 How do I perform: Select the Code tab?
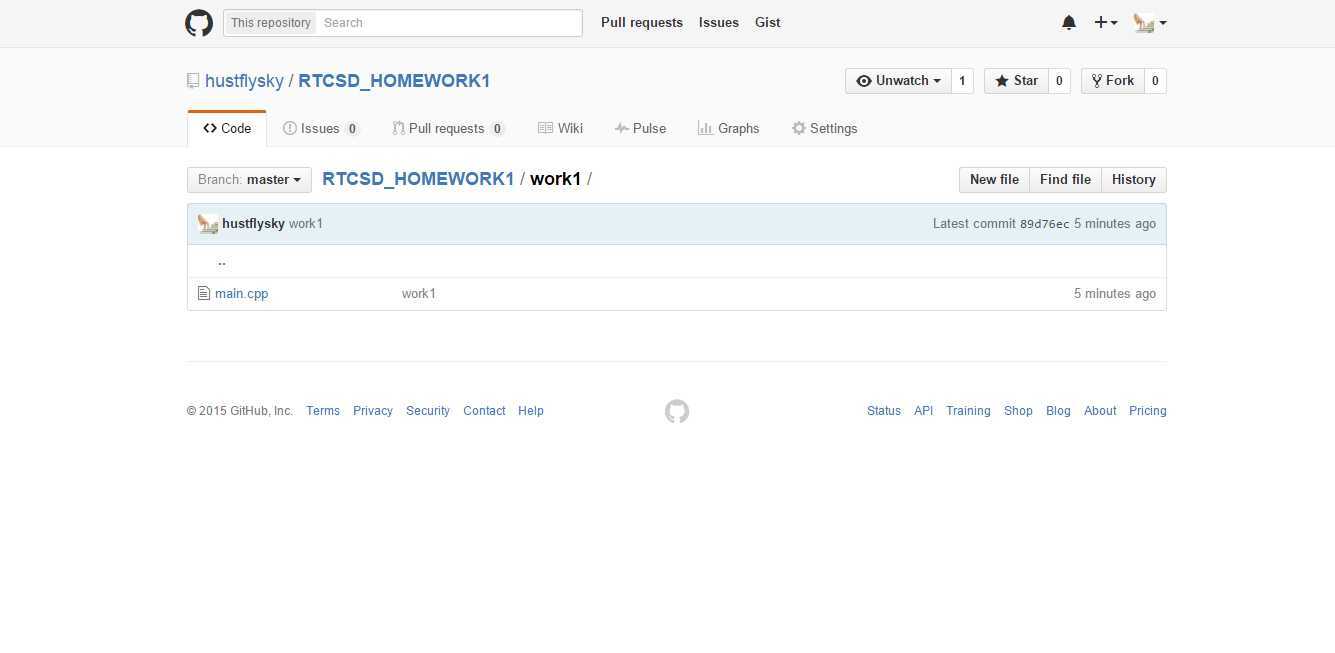227,129
